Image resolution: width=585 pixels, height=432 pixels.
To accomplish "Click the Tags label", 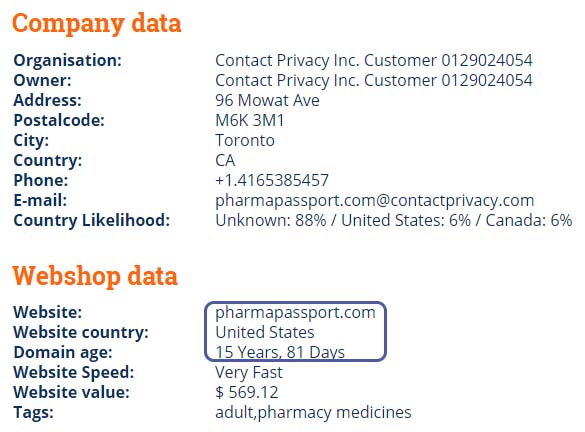I will tap(34, 413).
